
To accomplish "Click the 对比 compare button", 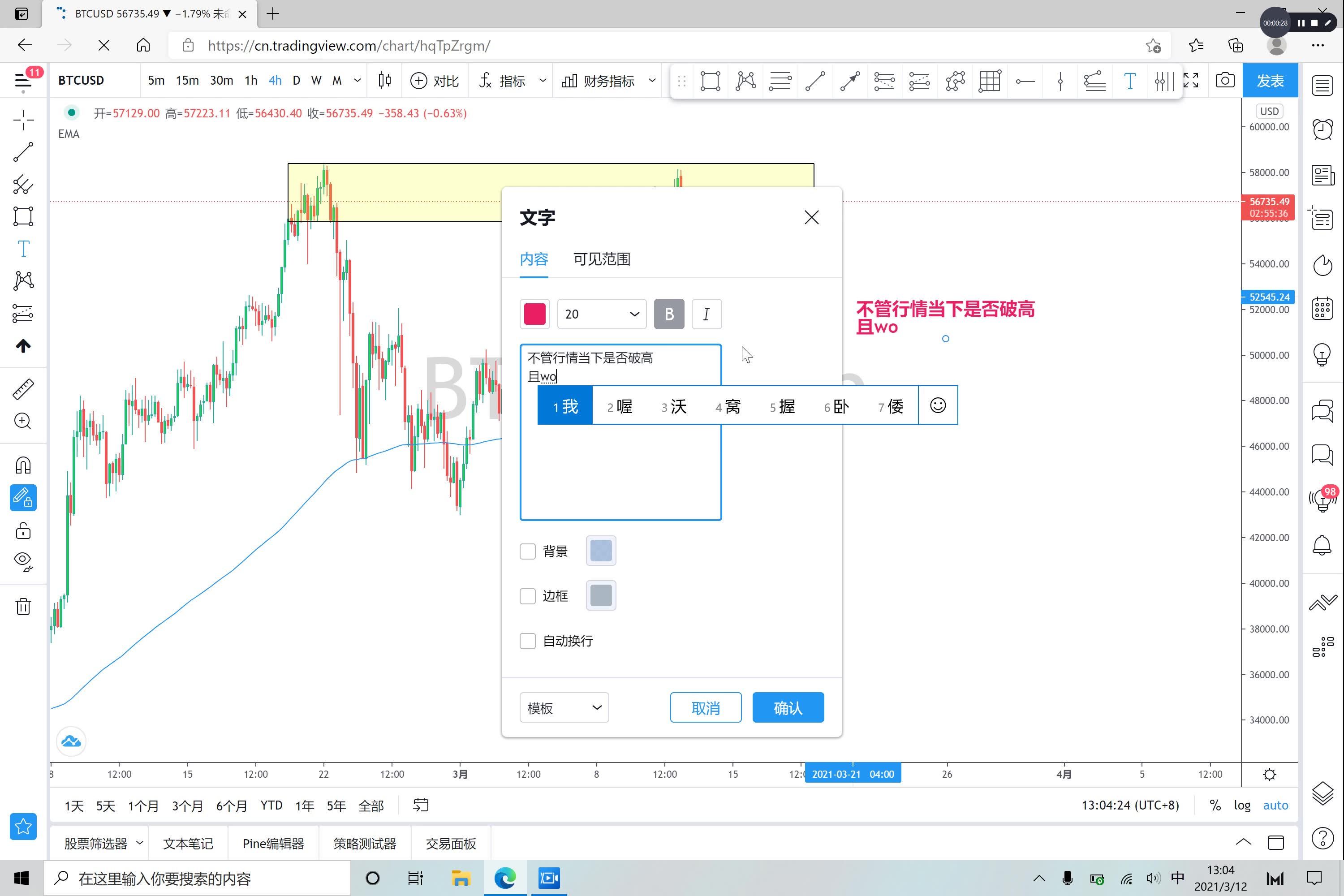I will pyautogui.click(x=435, y=81).
